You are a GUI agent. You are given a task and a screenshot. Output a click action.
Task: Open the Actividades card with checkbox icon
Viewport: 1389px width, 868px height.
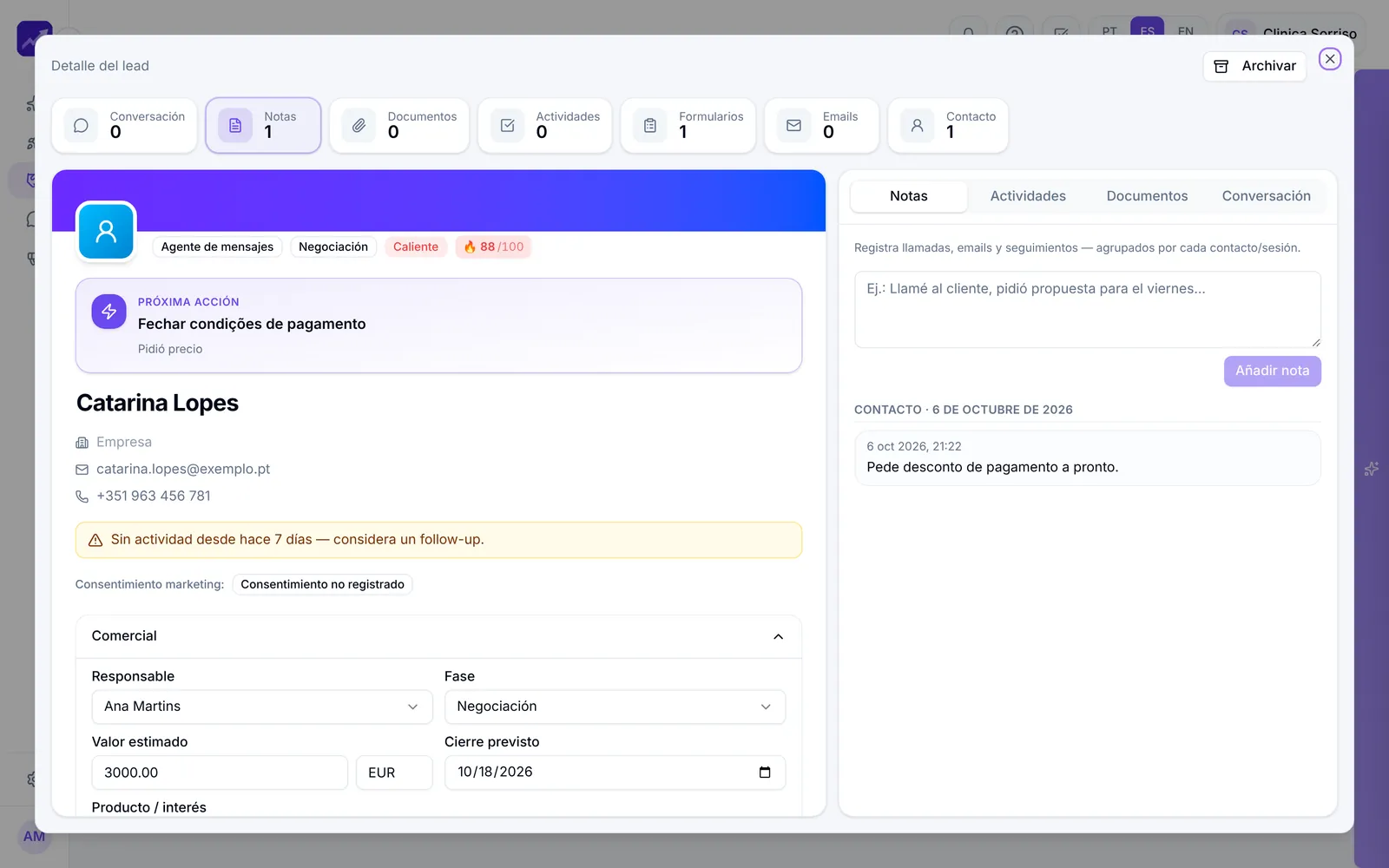pyautogui.click(x=545, y=126)
